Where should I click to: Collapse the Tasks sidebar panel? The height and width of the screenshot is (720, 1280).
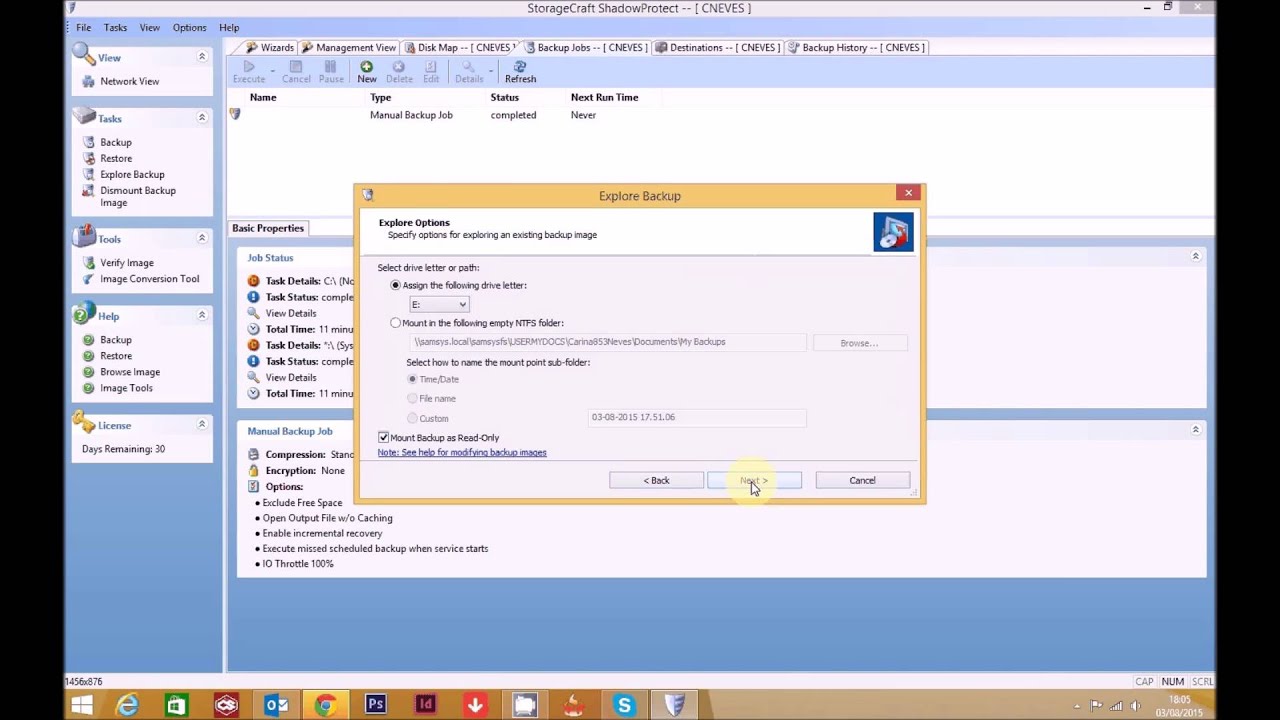(201, 118)
